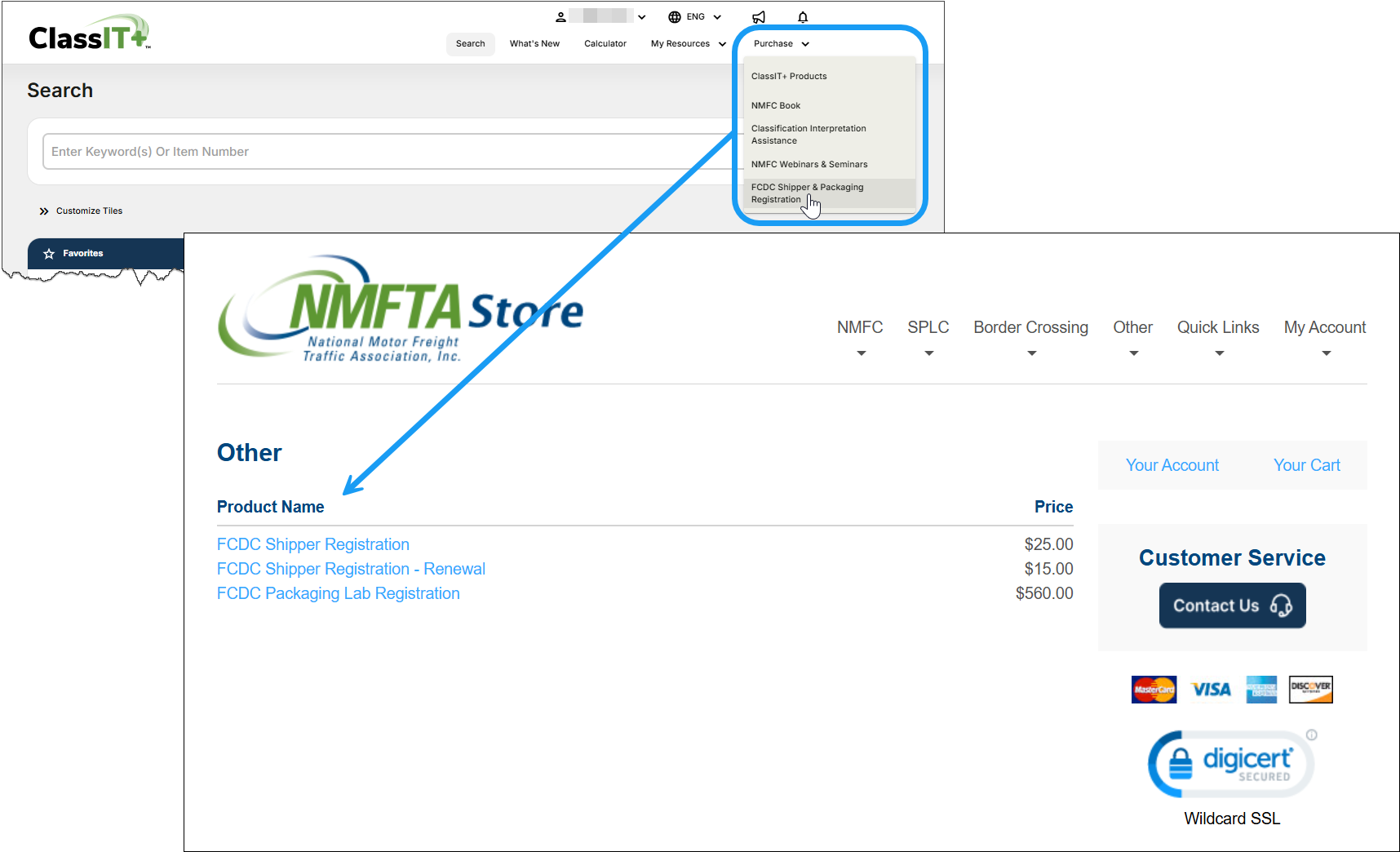1400x852 pixels.
Task: Click the Discover card icon
Action: 1310,689
